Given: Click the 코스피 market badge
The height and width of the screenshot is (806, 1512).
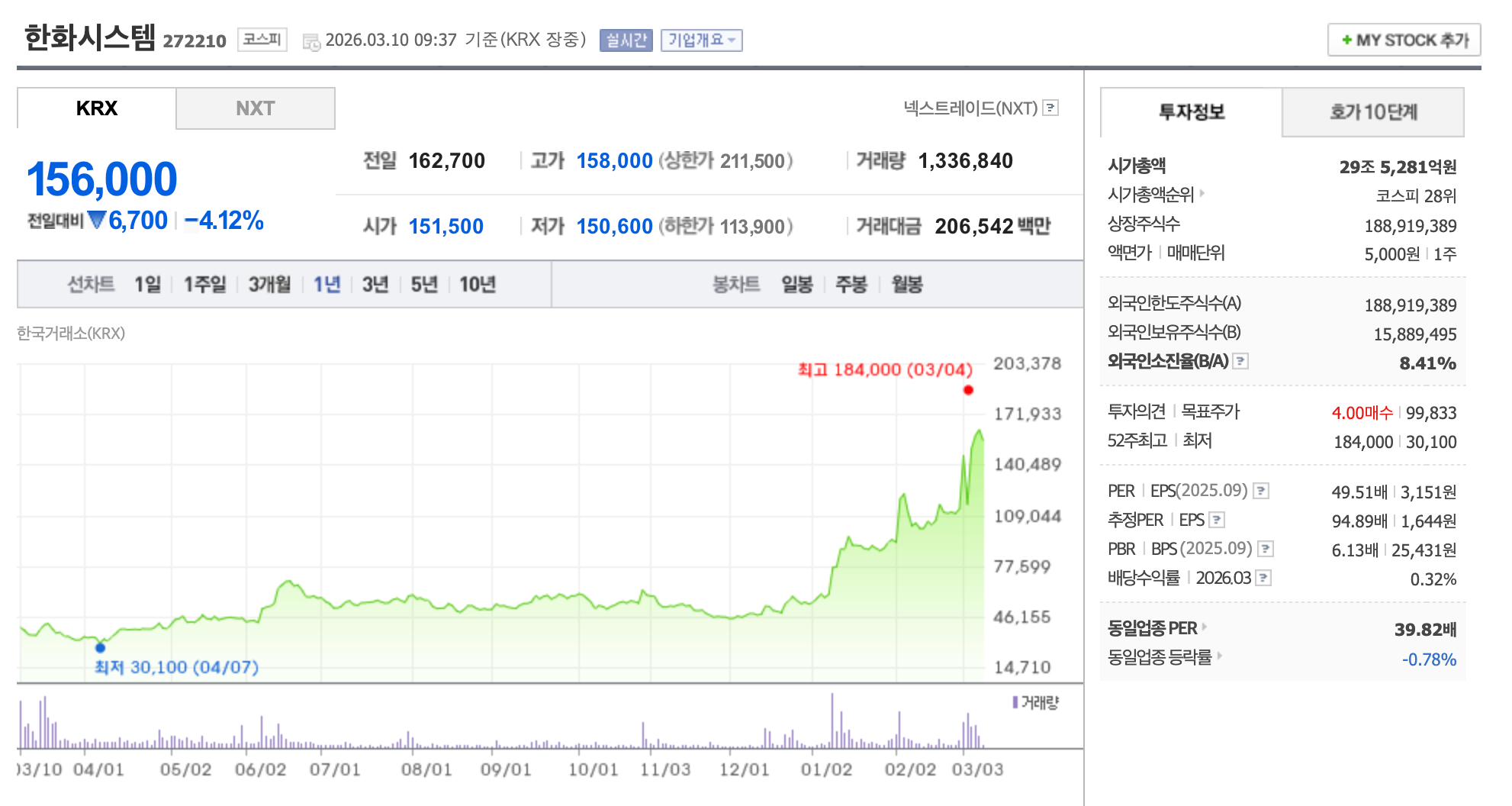Looking at the screenshot, I should coord(262,39).
